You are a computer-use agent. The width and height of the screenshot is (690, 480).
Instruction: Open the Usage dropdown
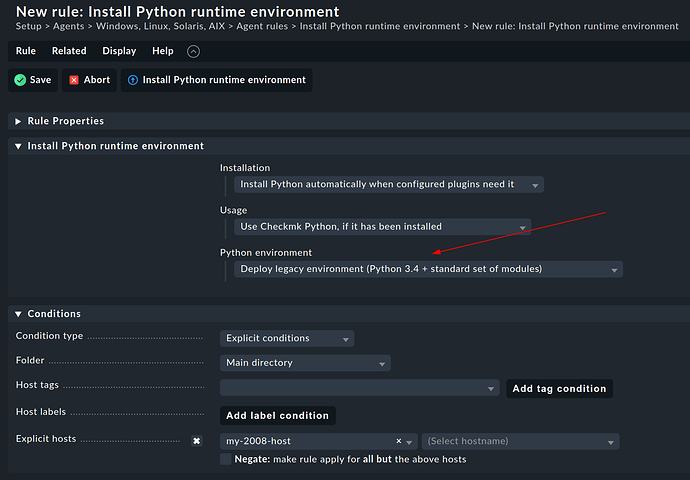(x=384, y=227)
